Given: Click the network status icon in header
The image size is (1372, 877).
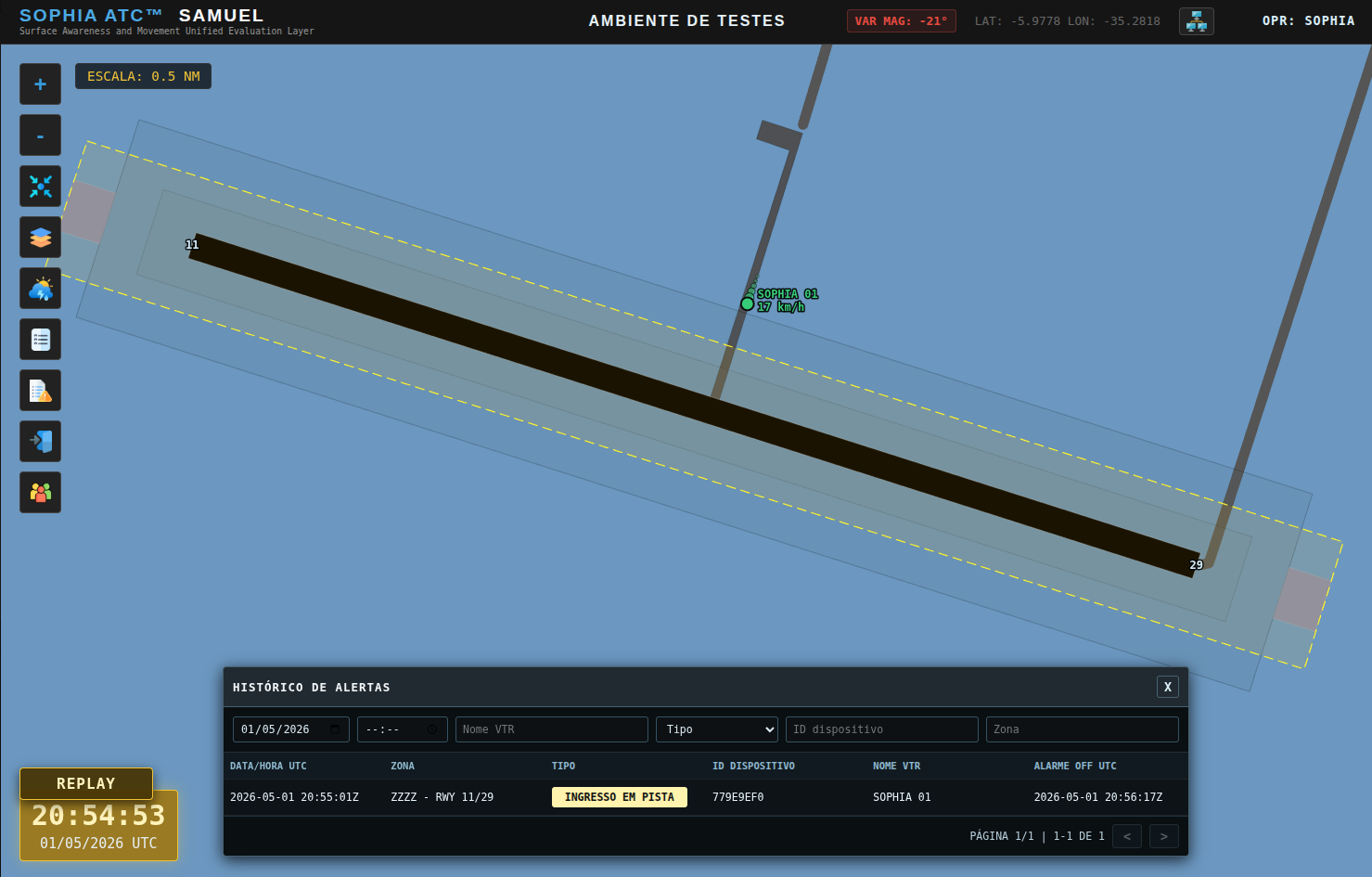Looking at the screenshot, I should click(x=1197, y=21).
